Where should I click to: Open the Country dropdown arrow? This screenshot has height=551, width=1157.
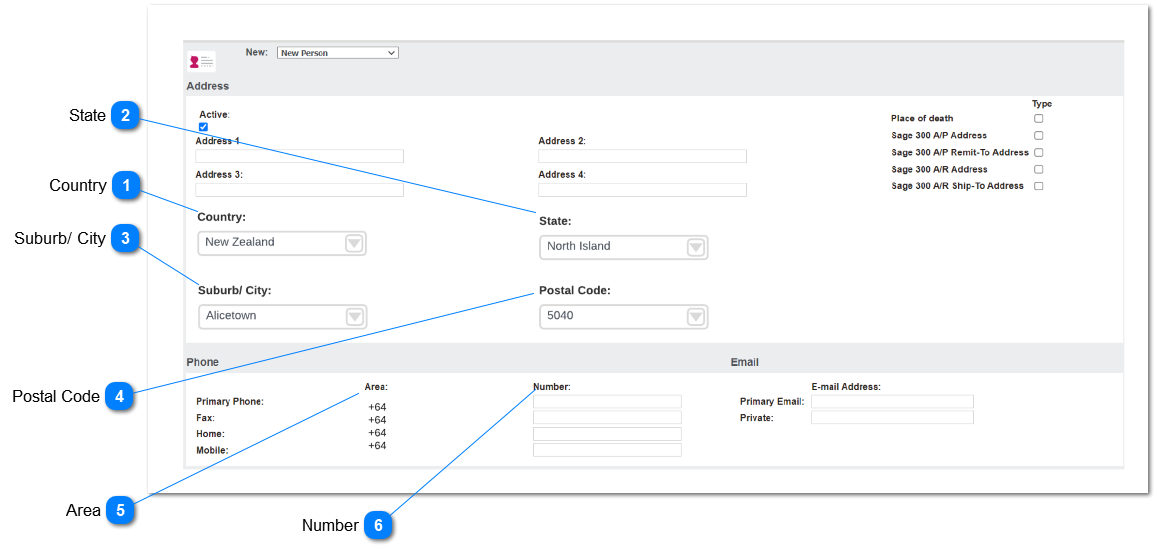tap(354, 243)
